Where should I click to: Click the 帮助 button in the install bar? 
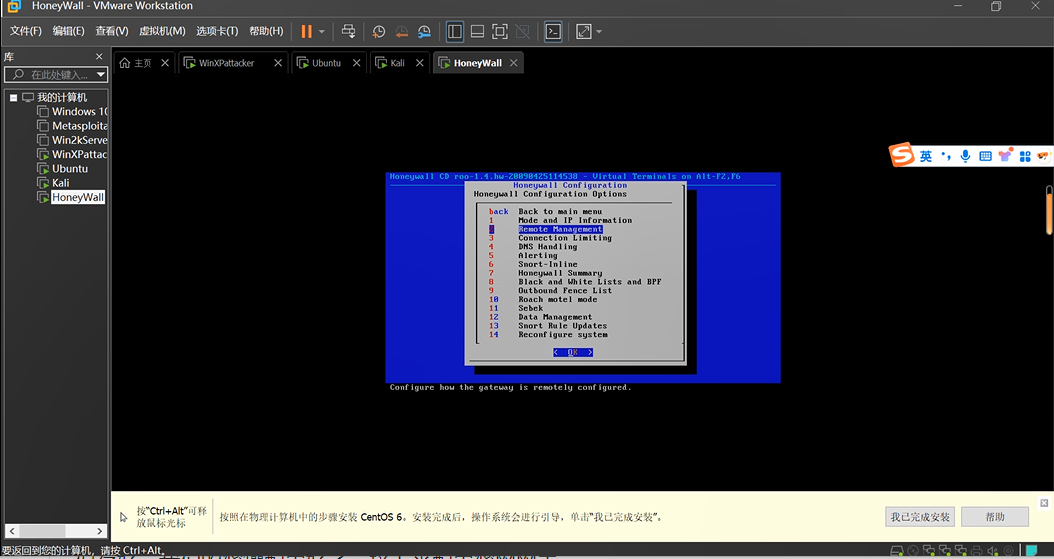tap(995, 517)
